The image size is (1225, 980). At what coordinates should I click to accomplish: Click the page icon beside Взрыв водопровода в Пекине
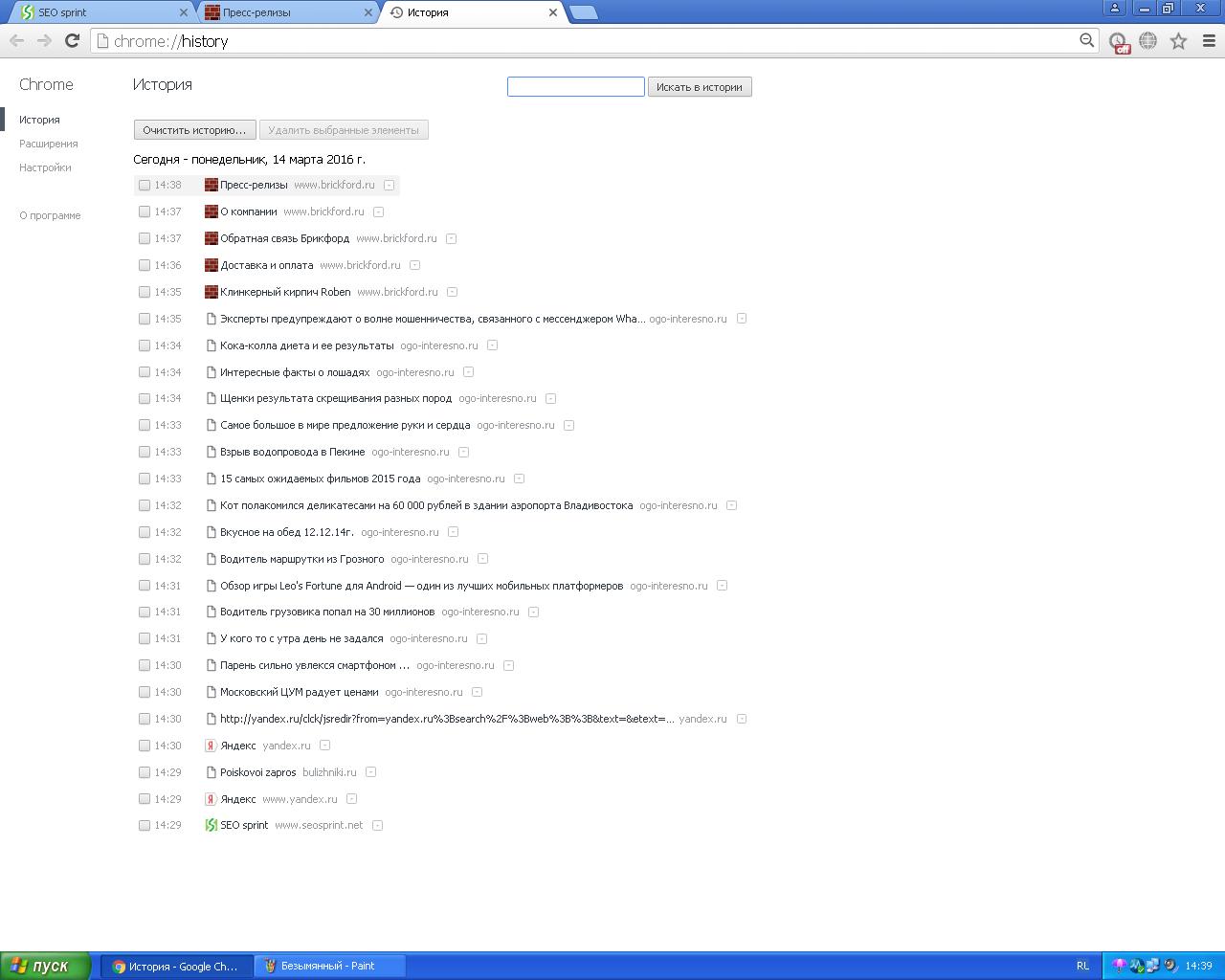(212, 452)
